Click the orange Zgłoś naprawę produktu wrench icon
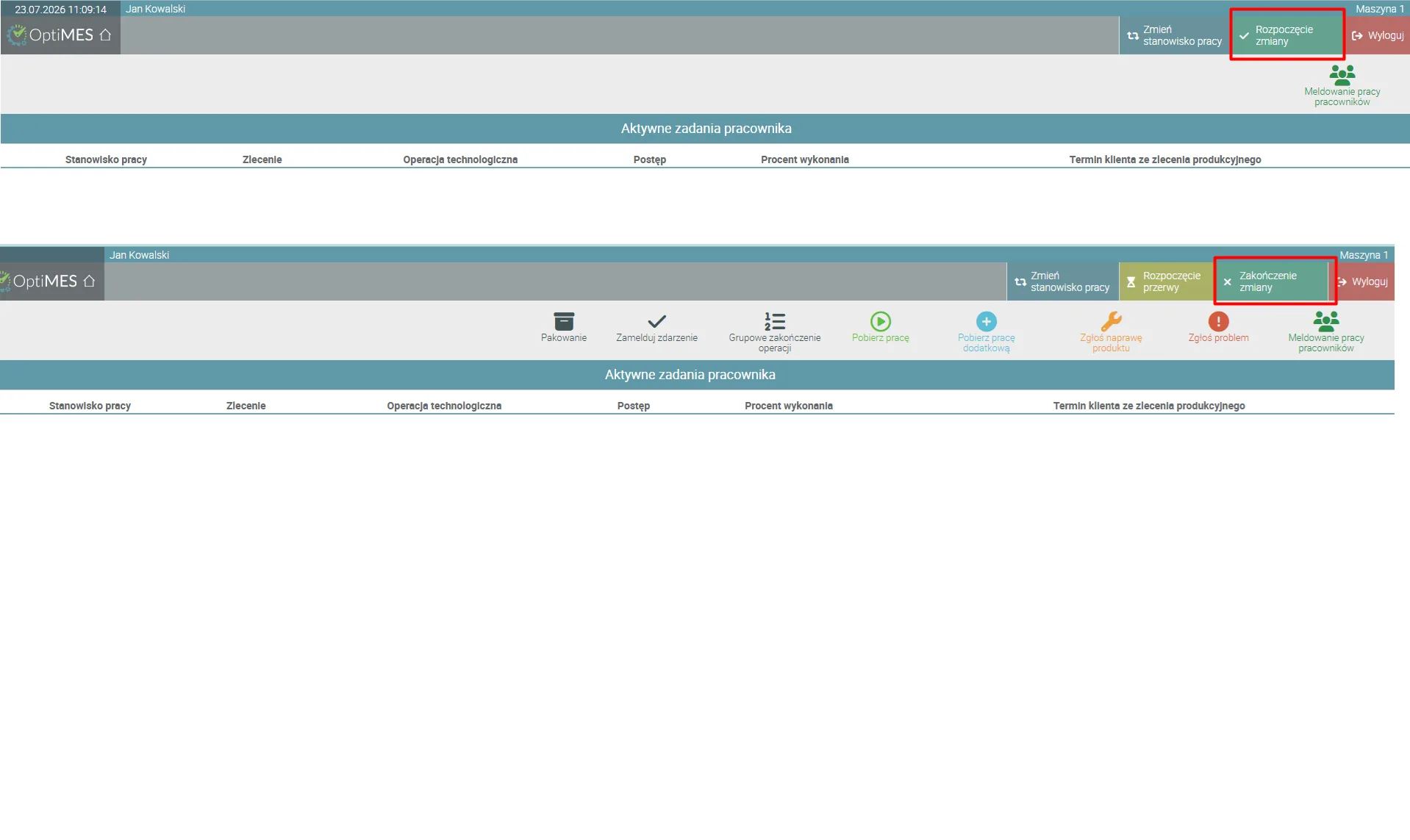Screen dimensions: 1410x840 [1111, 321]
